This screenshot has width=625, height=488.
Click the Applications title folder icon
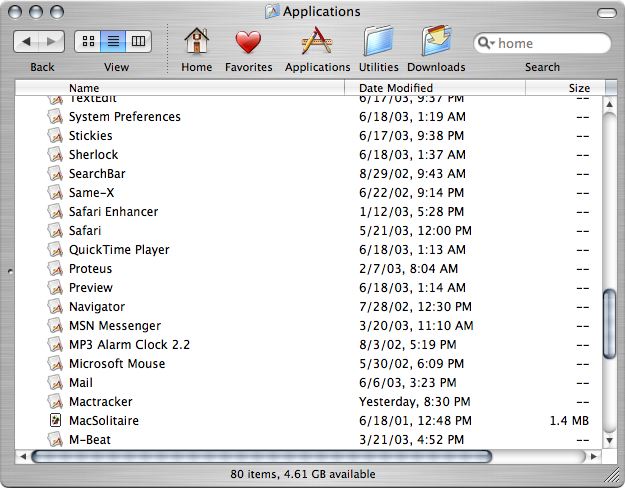pos(272,12)
